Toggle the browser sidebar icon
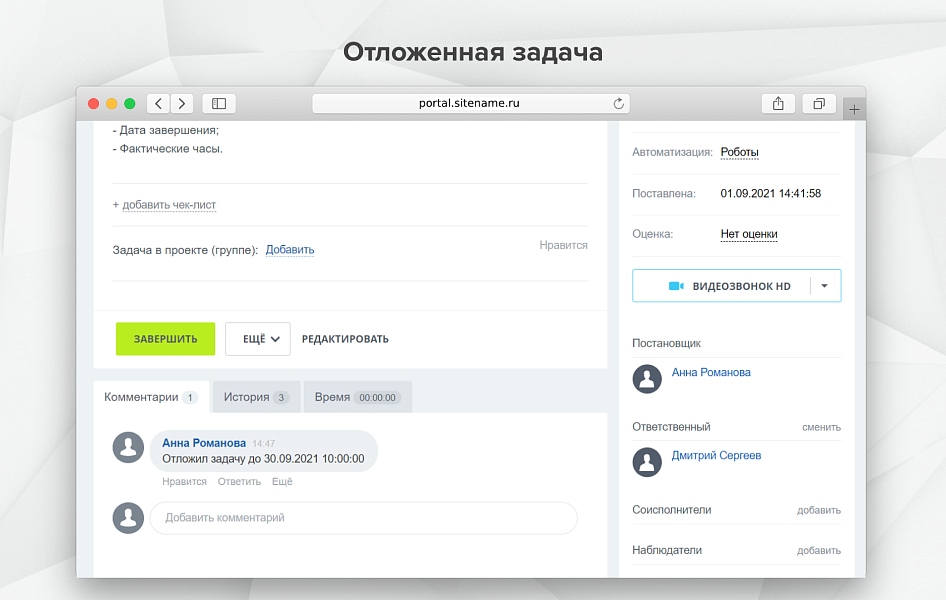946x600 pixels. (x=218, y=103)
